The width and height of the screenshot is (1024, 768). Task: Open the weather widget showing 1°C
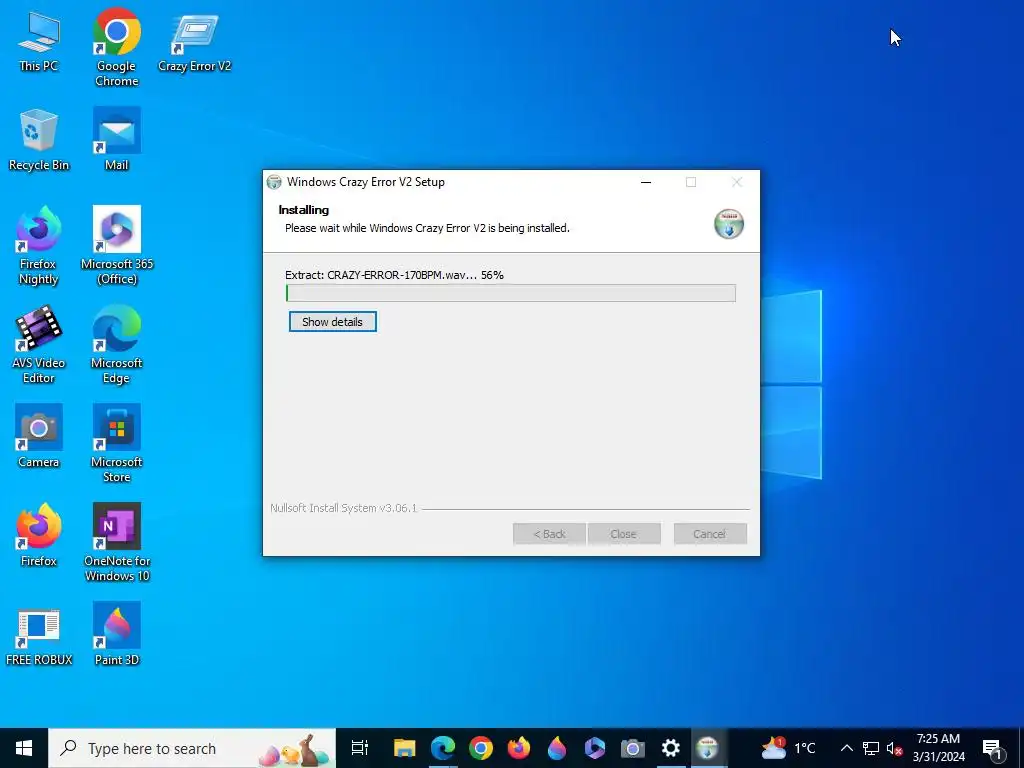[x=789, y=748]
